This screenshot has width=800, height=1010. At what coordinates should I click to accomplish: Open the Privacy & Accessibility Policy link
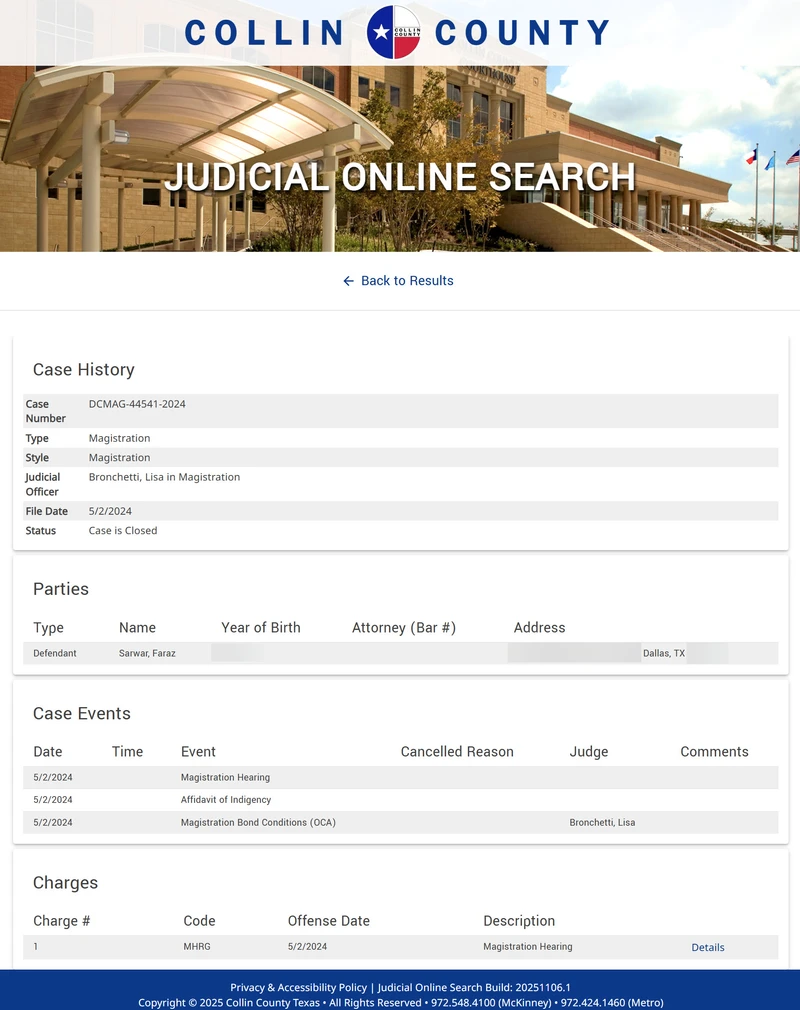point(298,987)
